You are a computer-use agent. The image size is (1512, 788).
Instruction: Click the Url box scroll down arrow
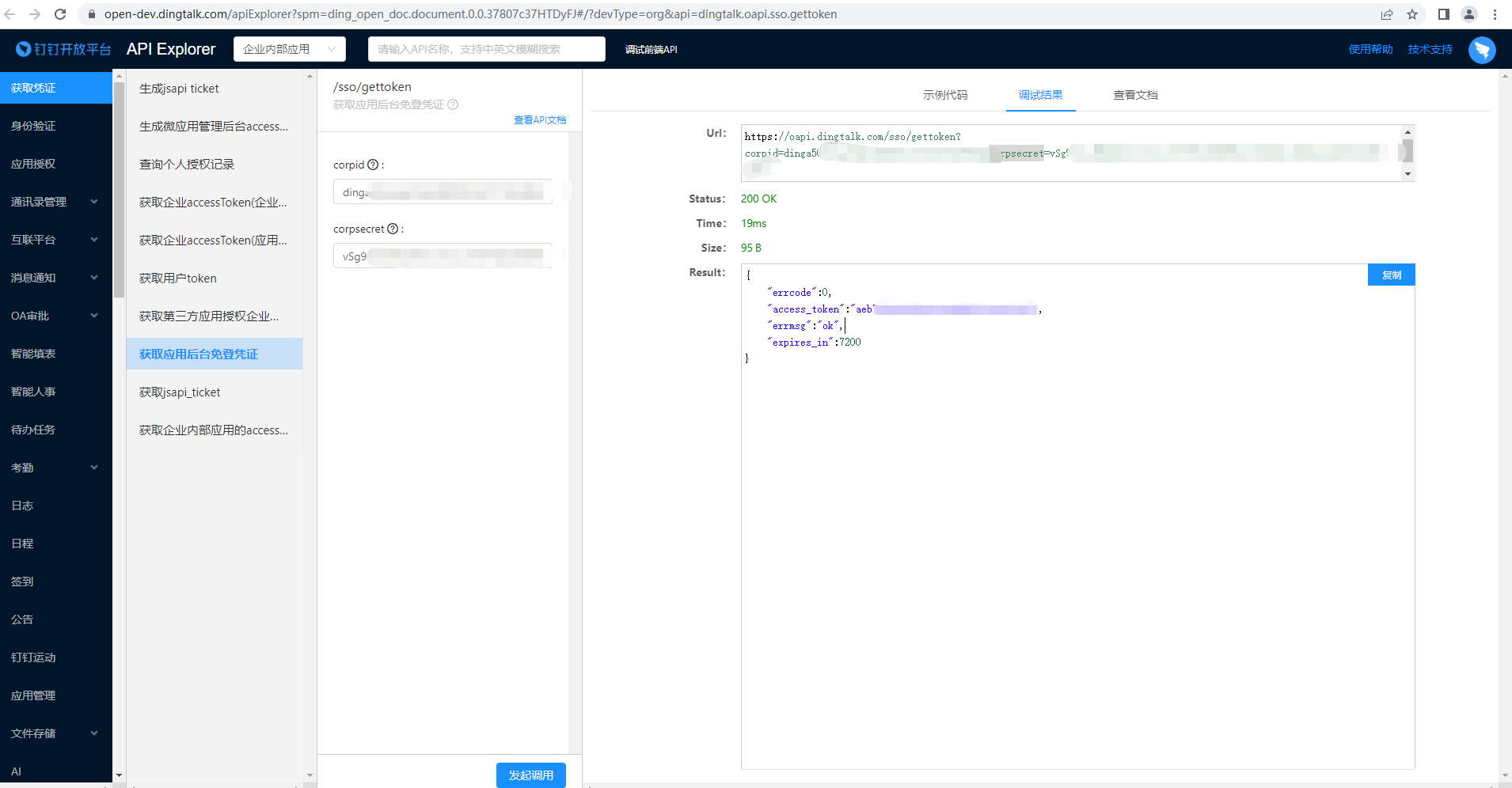1408,174
